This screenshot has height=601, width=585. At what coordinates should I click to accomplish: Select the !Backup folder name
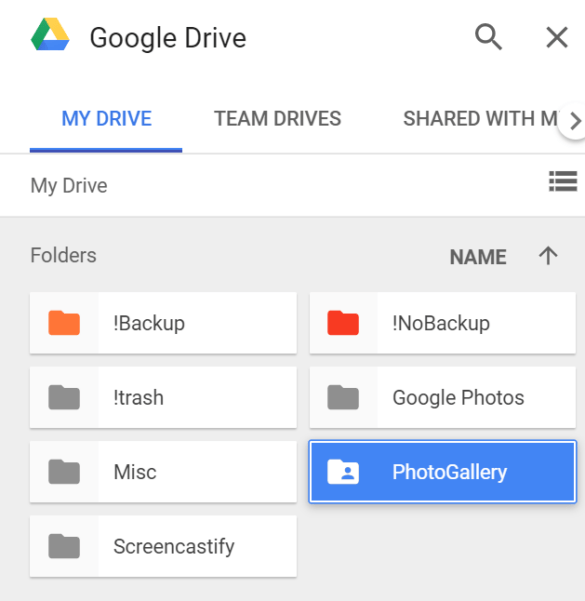[149, 323]
